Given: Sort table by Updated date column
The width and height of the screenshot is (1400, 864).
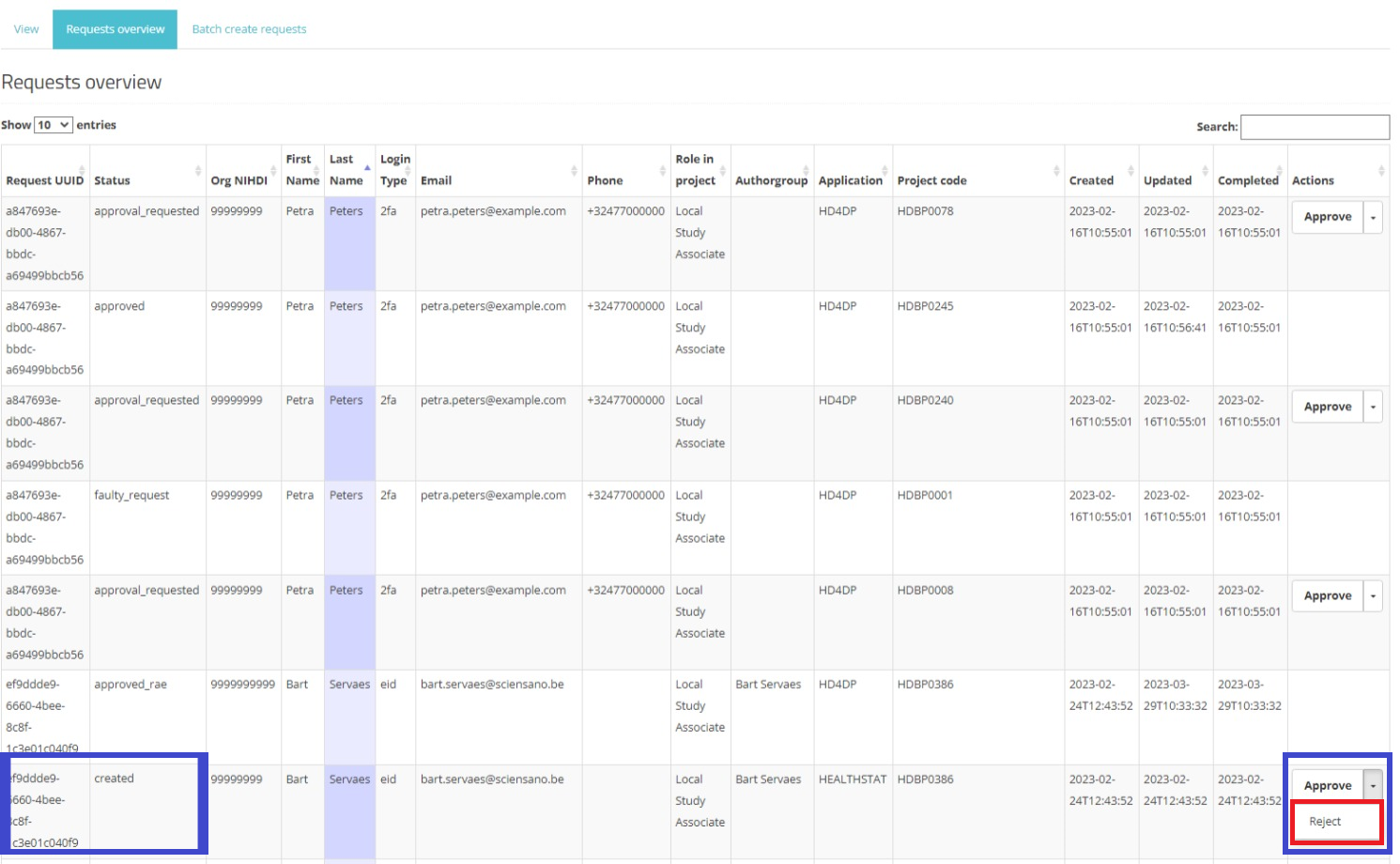Looking at the screenshot, I should click(1174, 180).
